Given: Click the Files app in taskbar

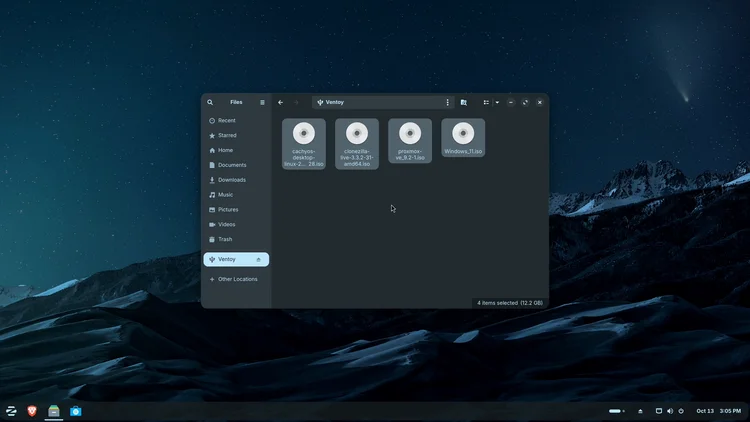Looking at the screenshot, I should 54,411.
